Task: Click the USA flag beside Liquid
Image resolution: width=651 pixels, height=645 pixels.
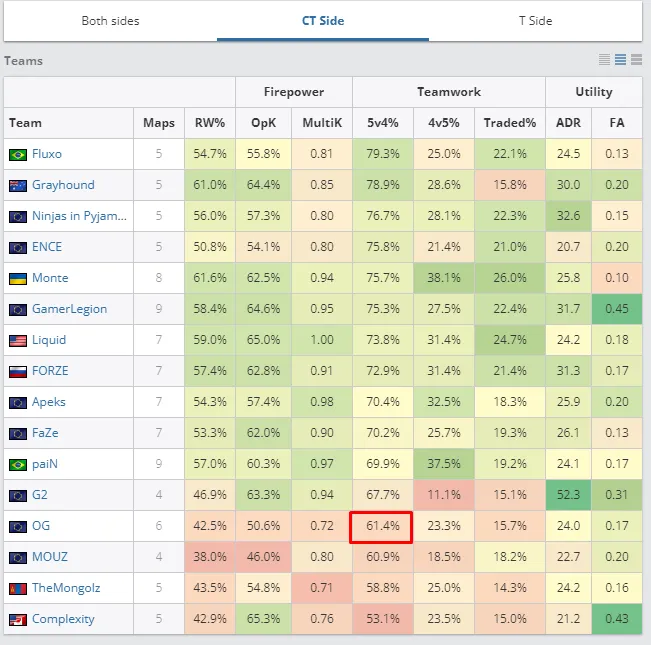Action: [x=18, y=341]
